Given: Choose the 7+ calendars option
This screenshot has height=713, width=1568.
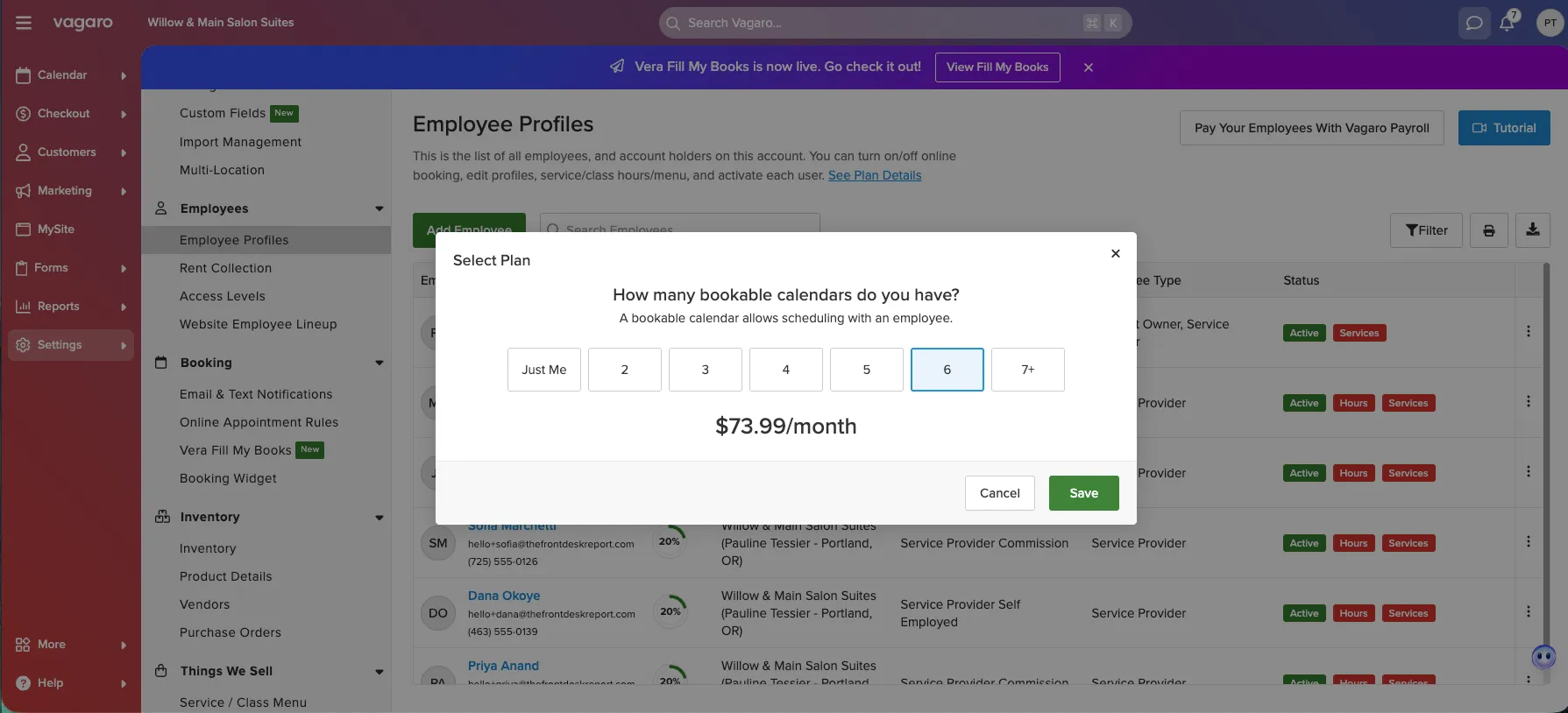Looking at the screenshot, I should coord(1028,370).
